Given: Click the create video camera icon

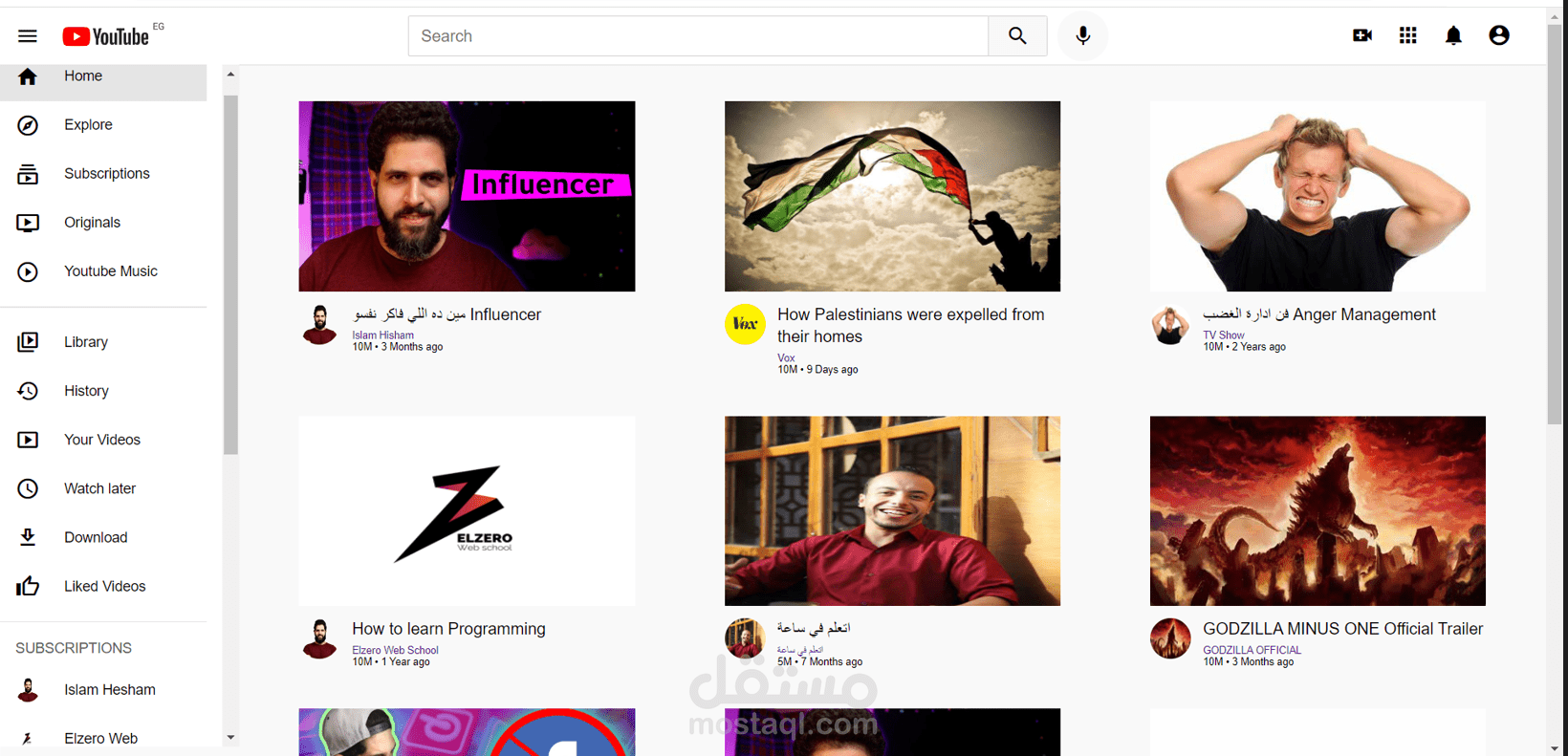Looking at the screenshot, I should pos(1362,35).
